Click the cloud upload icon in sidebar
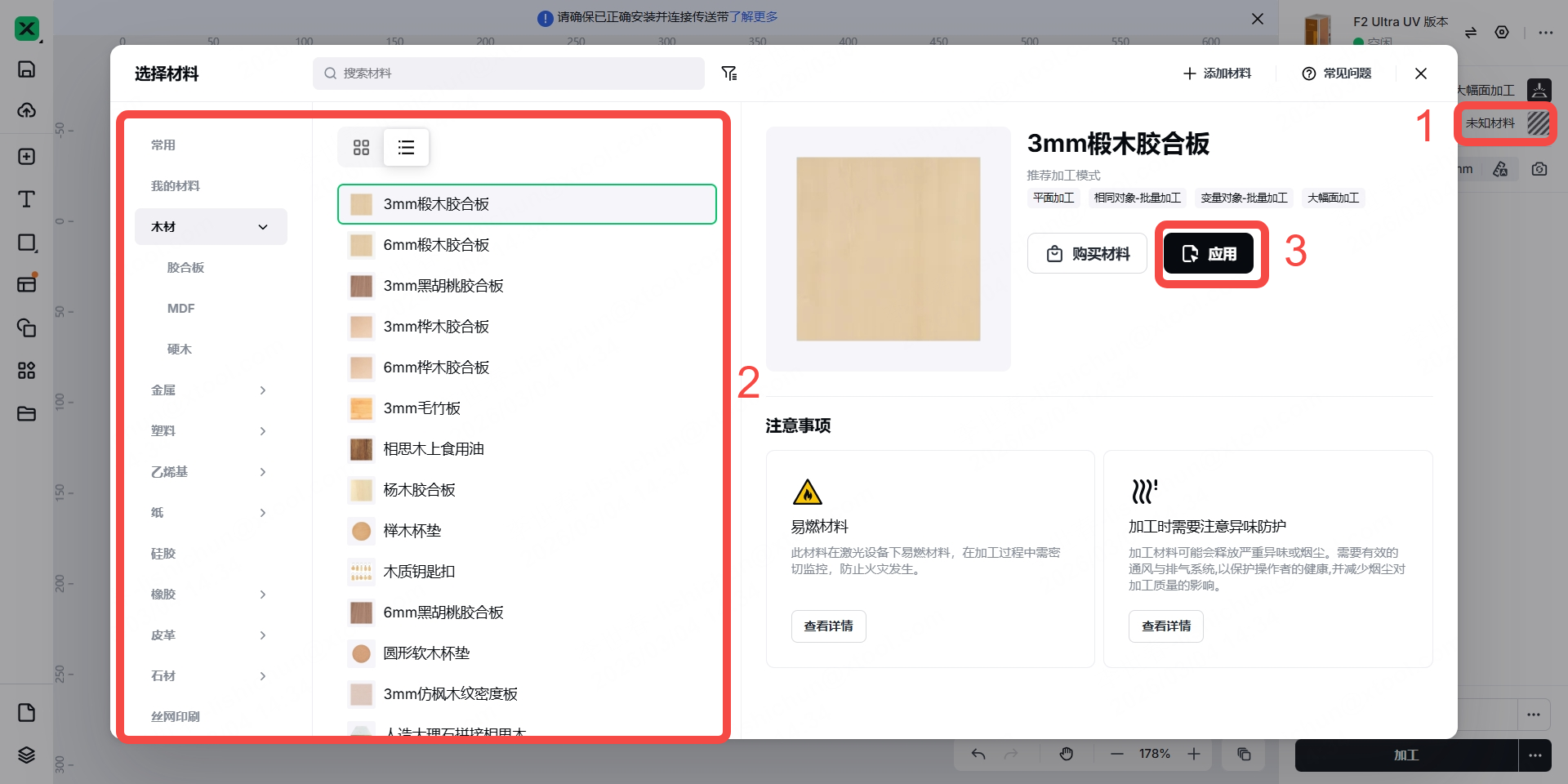 coord(26,110)
